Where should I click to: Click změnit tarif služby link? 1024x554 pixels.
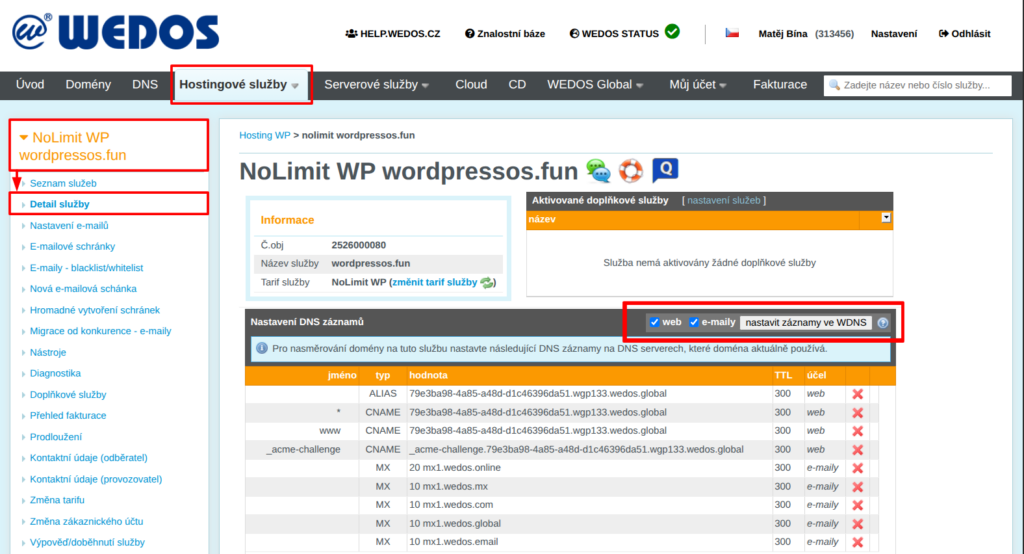click(434, 282)
